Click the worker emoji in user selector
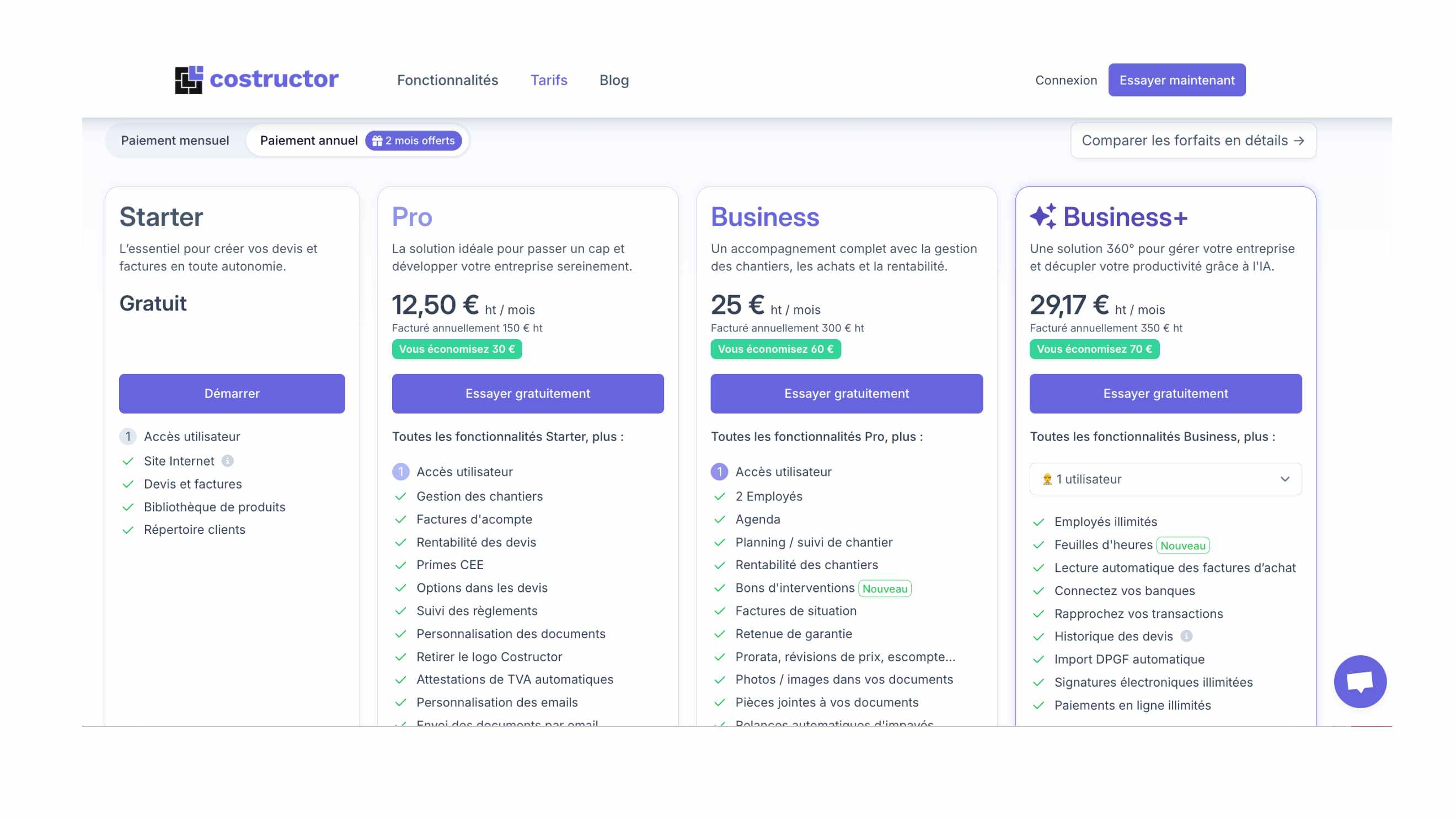This screenshot has height=819, width=1456. coord(1047,479)
